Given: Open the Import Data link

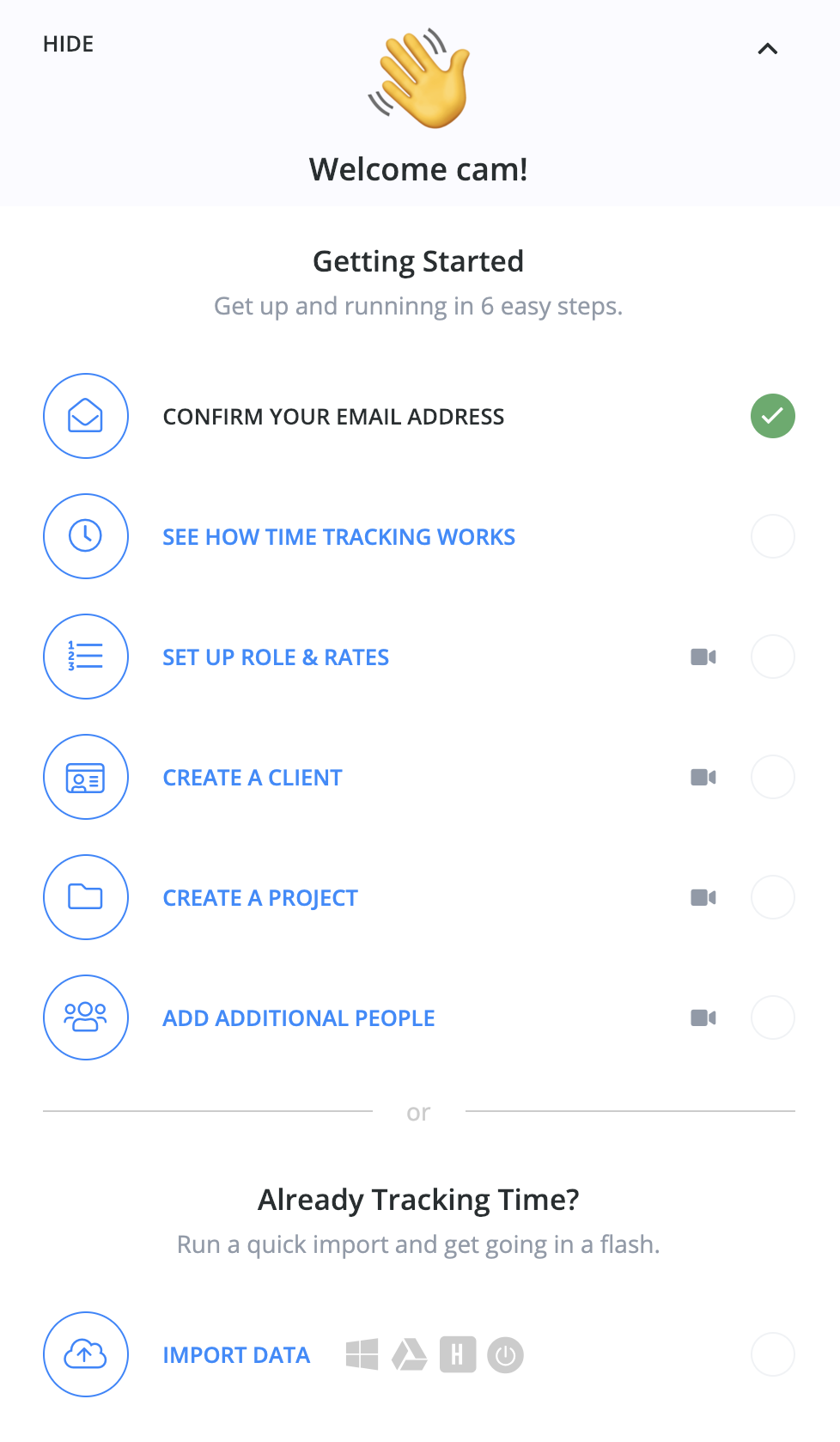Looking at the screenshot, I should 236,1355.
